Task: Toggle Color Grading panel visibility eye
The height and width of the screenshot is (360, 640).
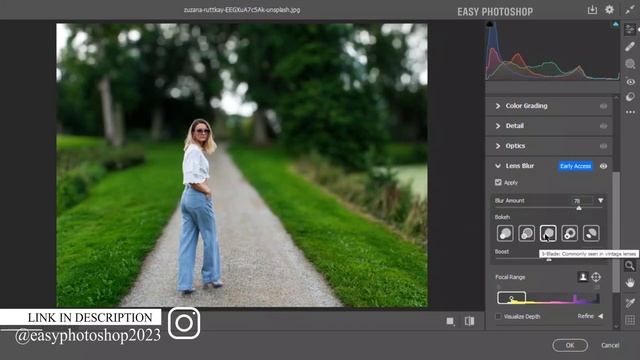Action: tap(603, 106)
